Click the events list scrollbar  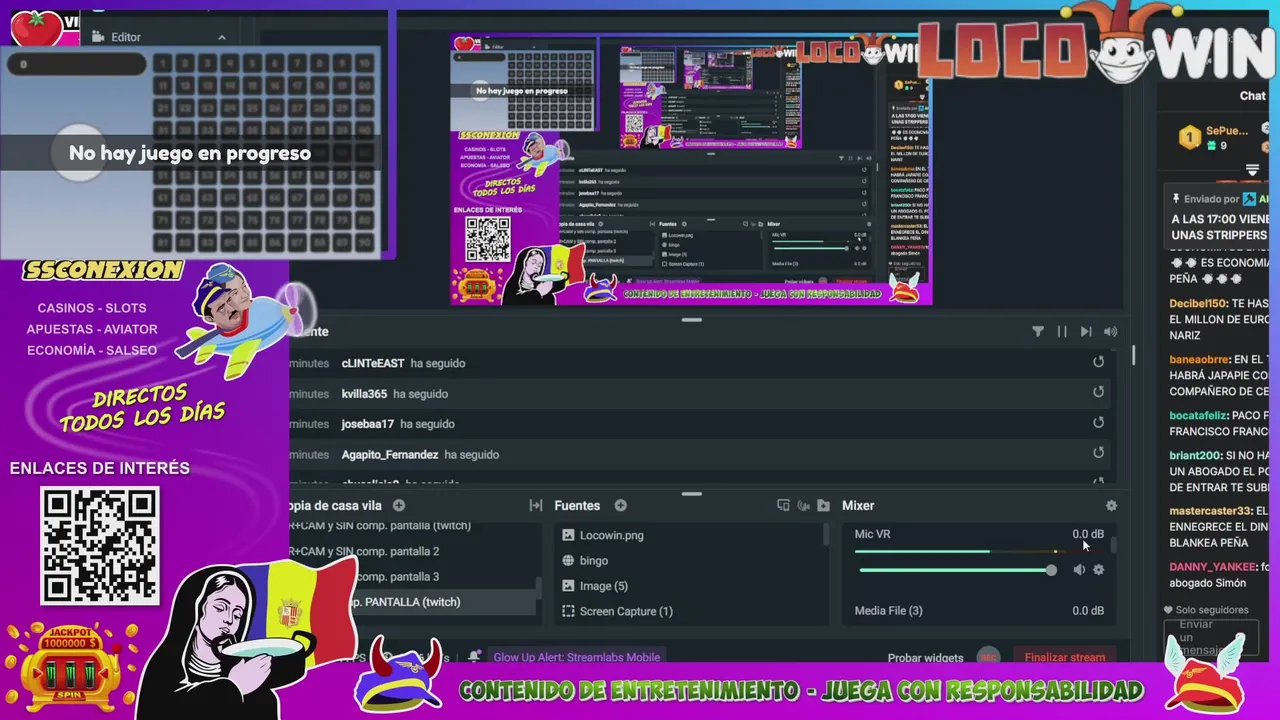pos(1133,355)
